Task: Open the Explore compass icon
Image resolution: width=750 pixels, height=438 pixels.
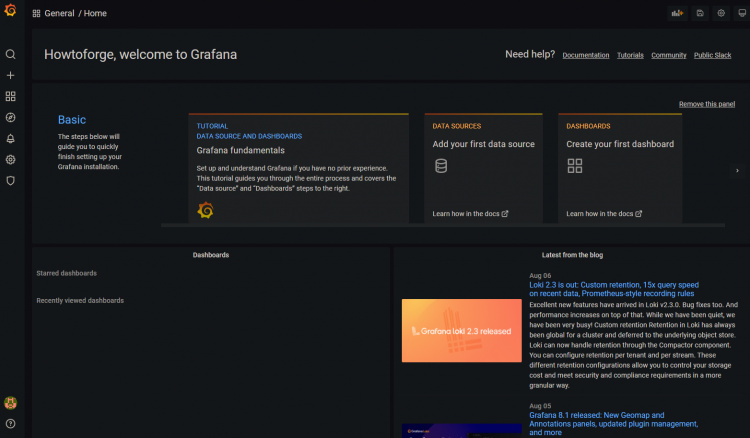Action: click(x=11, y=117)
